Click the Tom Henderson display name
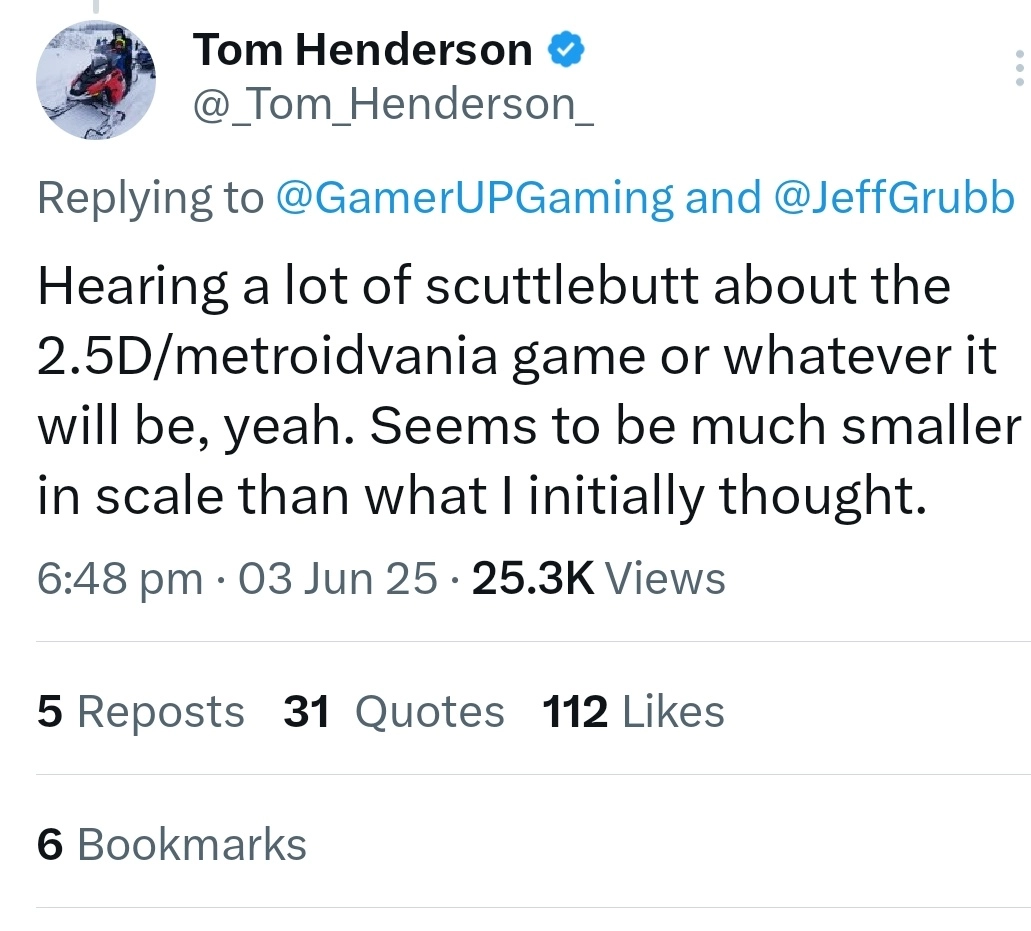The image size is (1031, 931). [362, 50]
